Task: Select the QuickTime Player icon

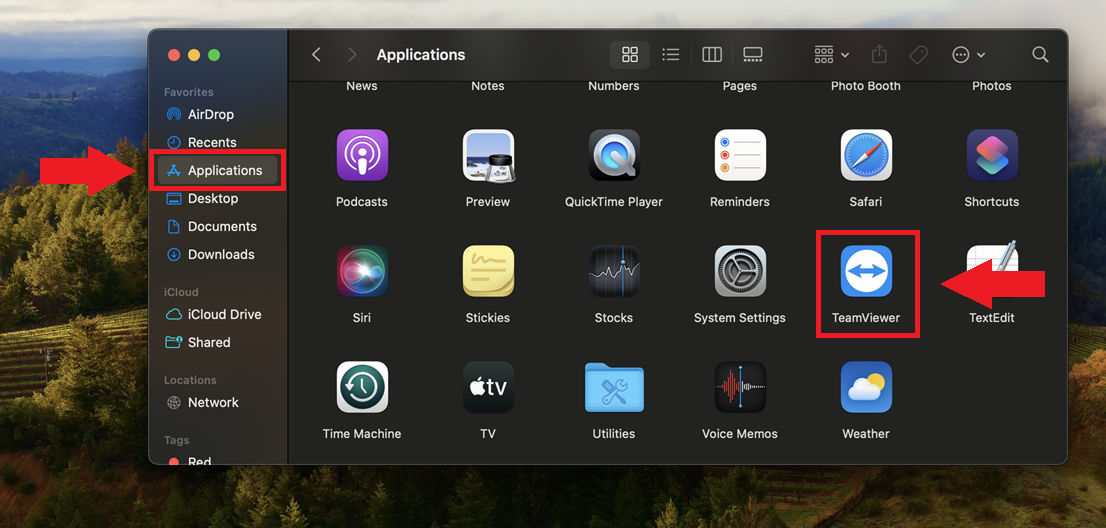Action: pos(614,155)
